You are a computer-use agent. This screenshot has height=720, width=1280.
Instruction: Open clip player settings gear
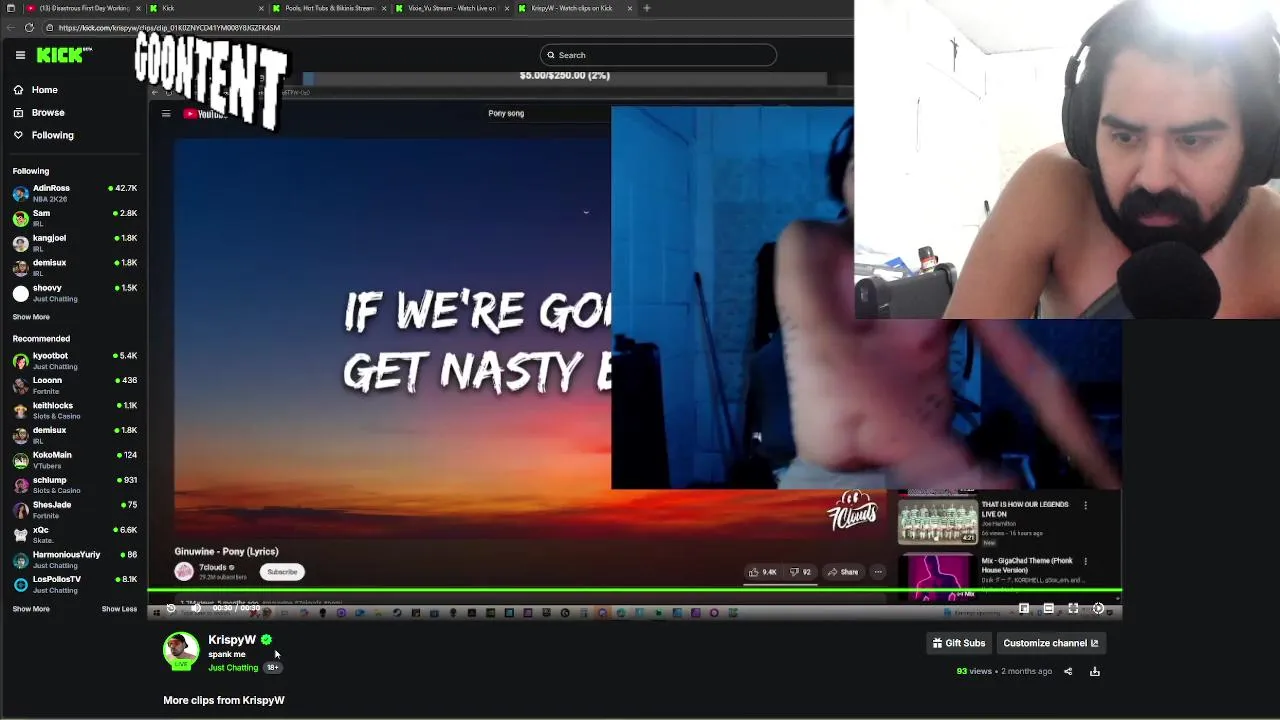coord(1098,608)
